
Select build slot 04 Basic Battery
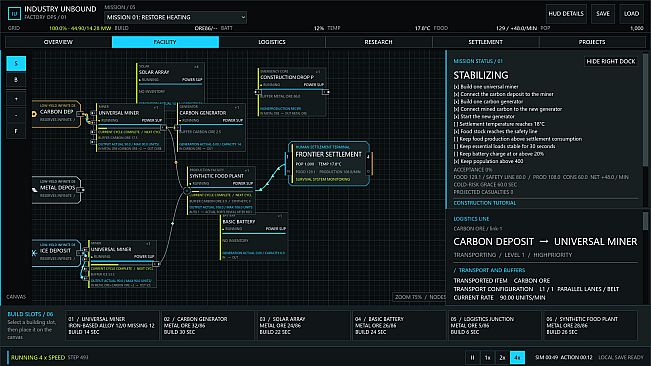tap(399, 326)
